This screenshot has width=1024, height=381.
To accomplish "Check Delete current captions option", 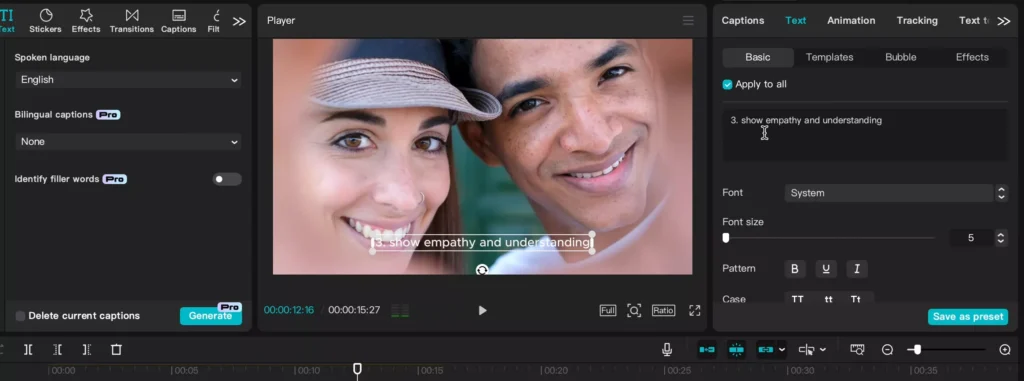I will click(20, 316).
